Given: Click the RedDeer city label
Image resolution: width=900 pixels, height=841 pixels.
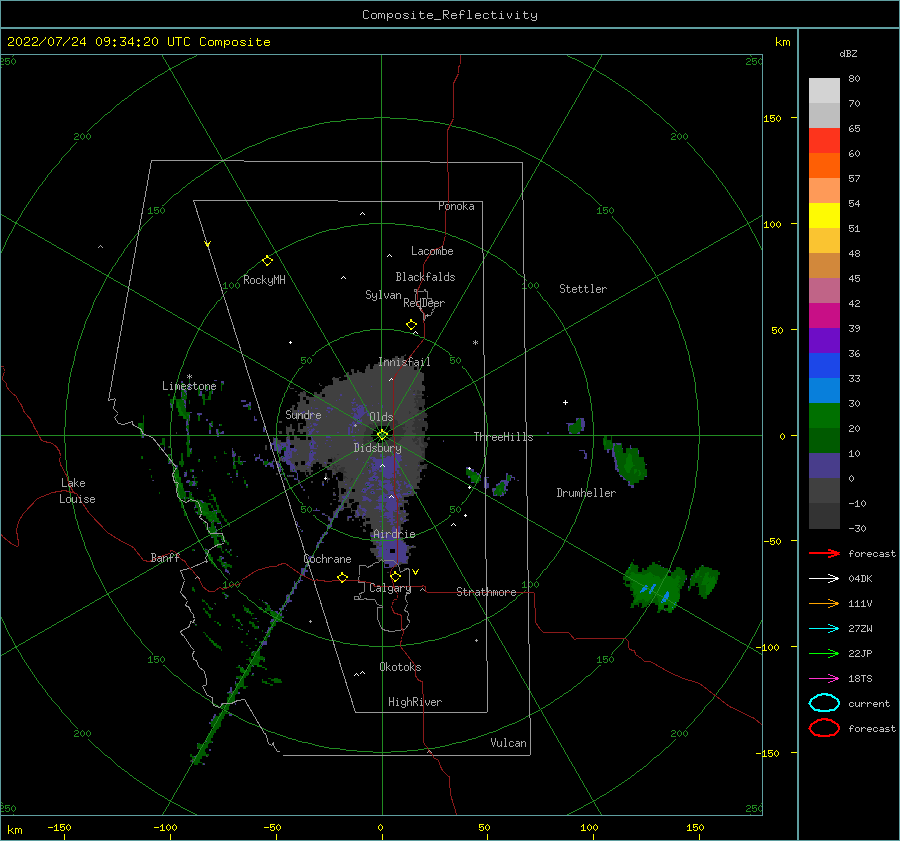Looking at the screenshot, I should point(424,303).
